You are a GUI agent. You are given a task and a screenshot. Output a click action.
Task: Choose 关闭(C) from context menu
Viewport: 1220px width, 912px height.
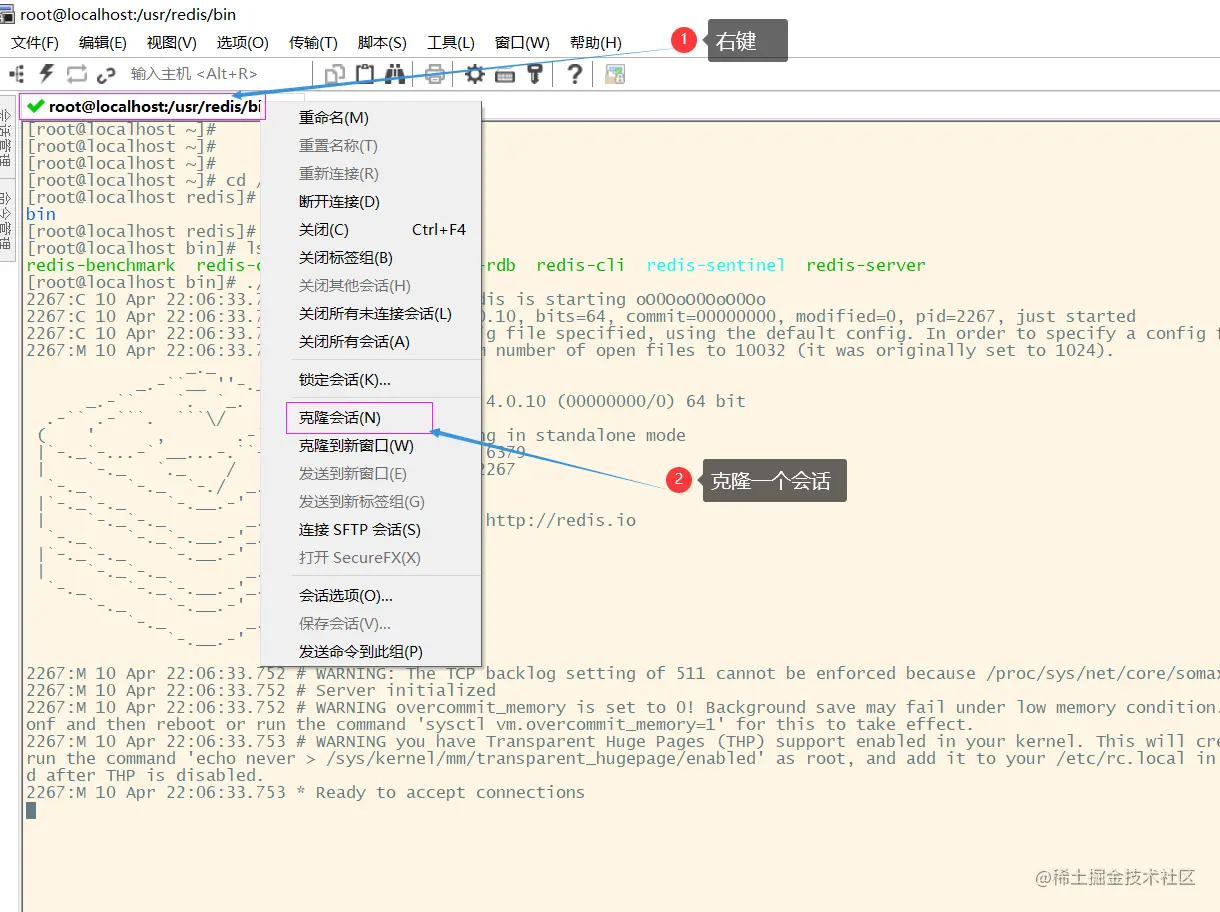[x=371, y=230]
